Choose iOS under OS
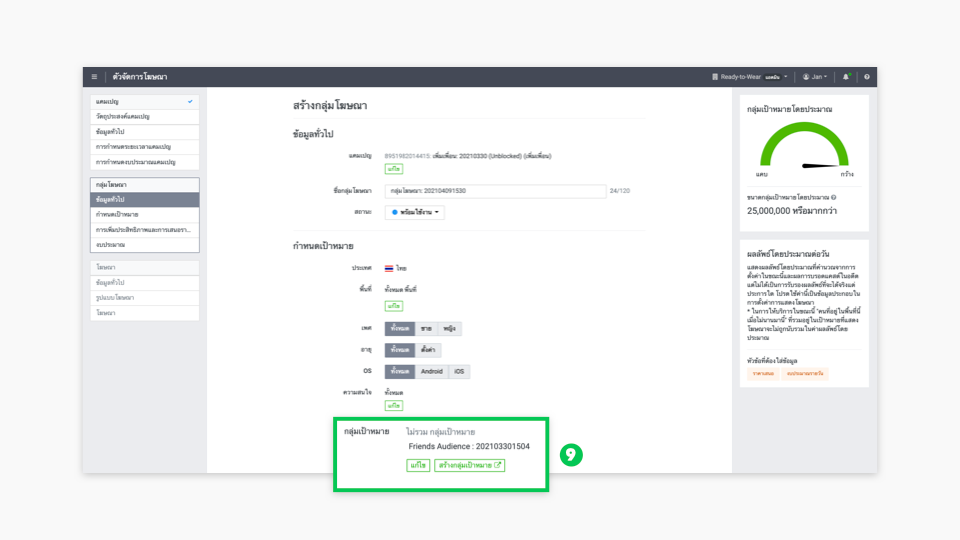The height and width of the screenshot is (540, 960). click(458, 371)
